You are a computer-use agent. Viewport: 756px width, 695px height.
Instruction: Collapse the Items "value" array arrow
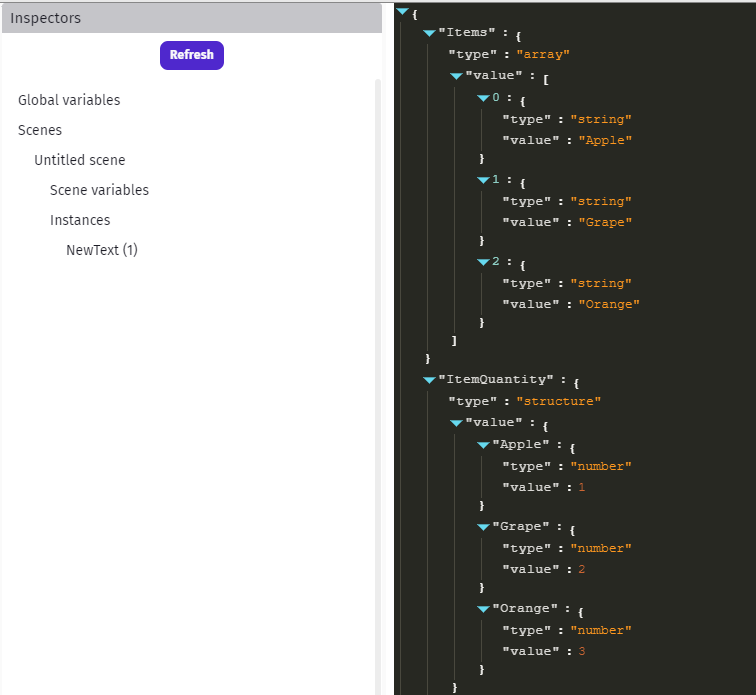456,76
